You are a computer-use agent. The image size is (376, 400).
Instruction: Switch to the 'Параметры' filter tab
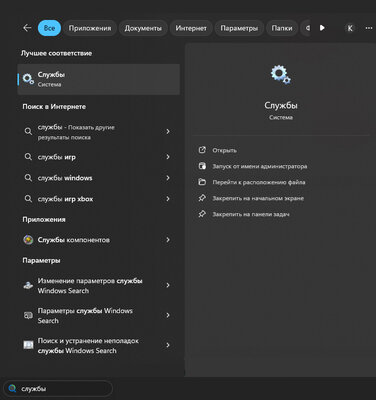click(239, 28)
